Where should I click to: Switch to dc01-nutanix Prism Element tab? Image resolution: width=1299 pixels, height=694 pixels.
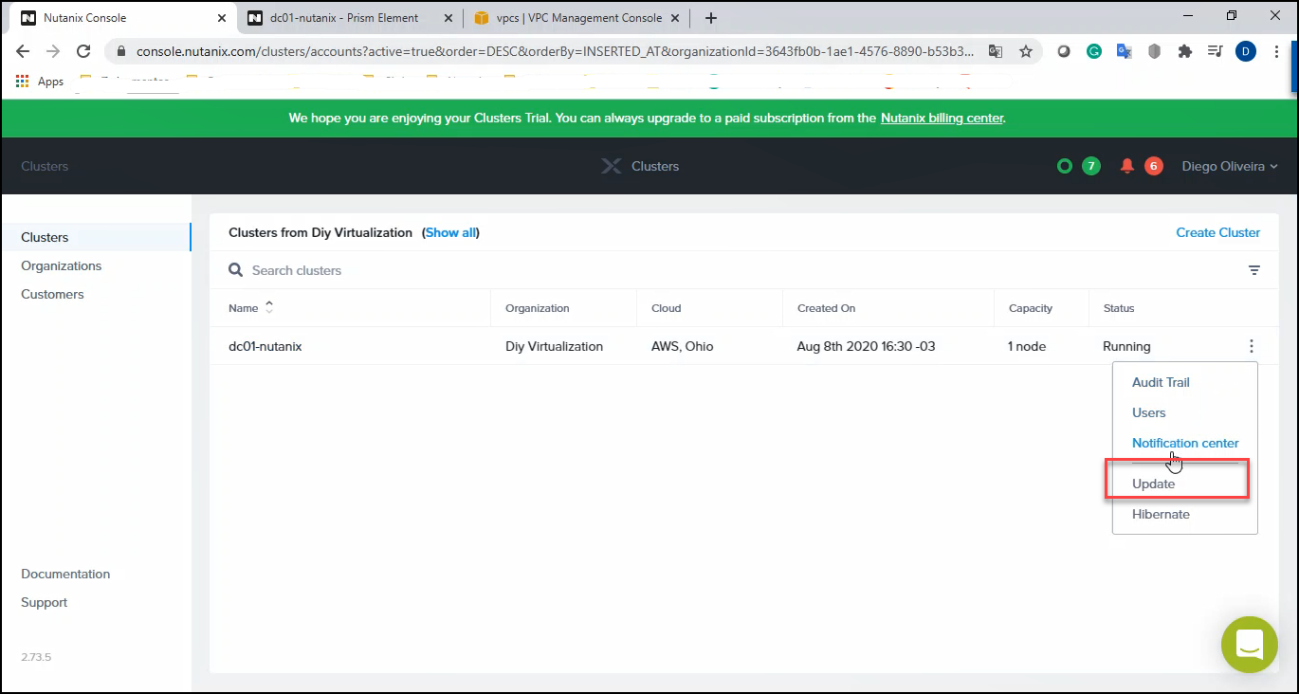pyautogui.click(x=344, y=18)
